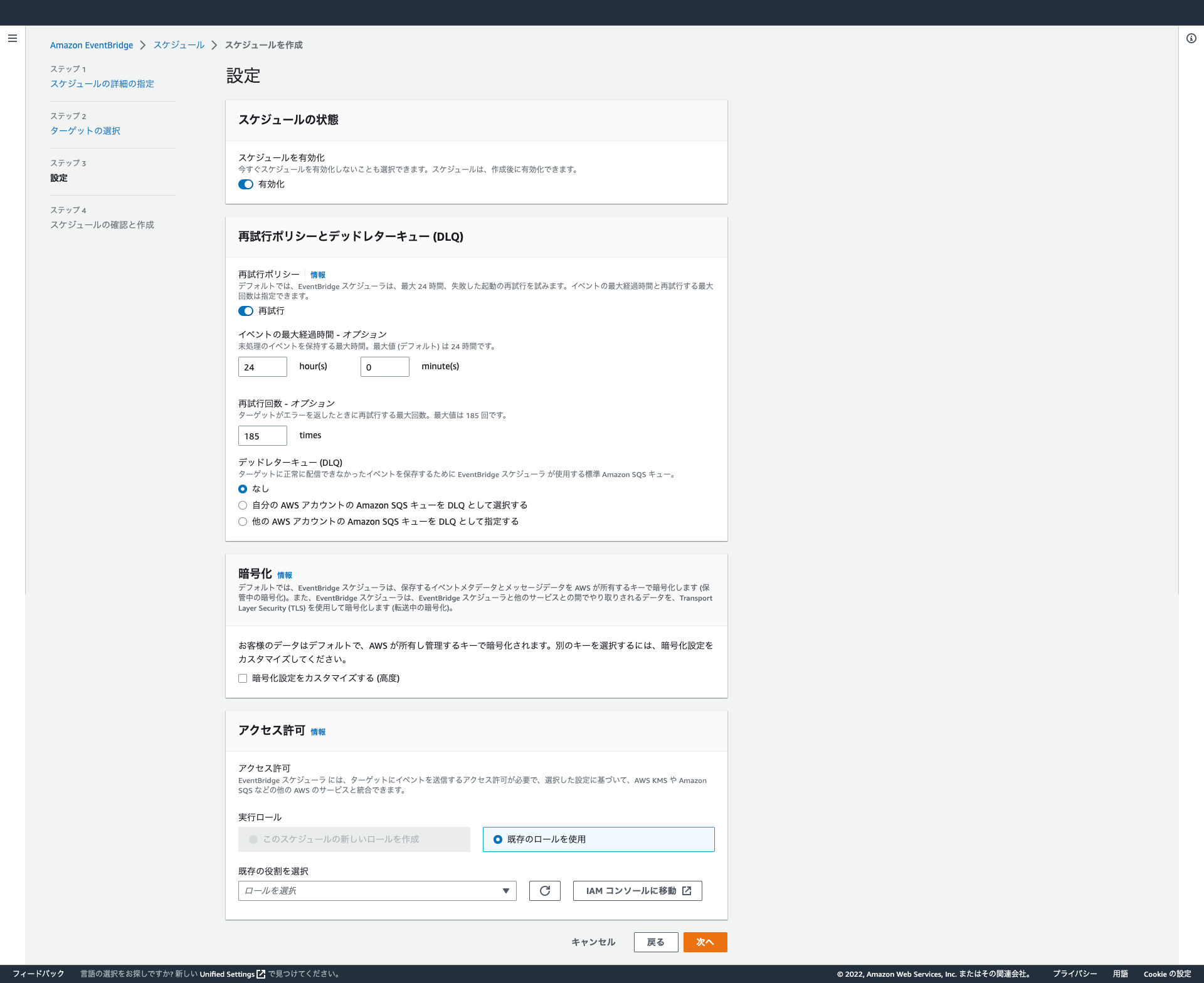The image size is (1204, 983).
Task: Disable the スケジュールを有効化 toggle
Action: [246, 184]
